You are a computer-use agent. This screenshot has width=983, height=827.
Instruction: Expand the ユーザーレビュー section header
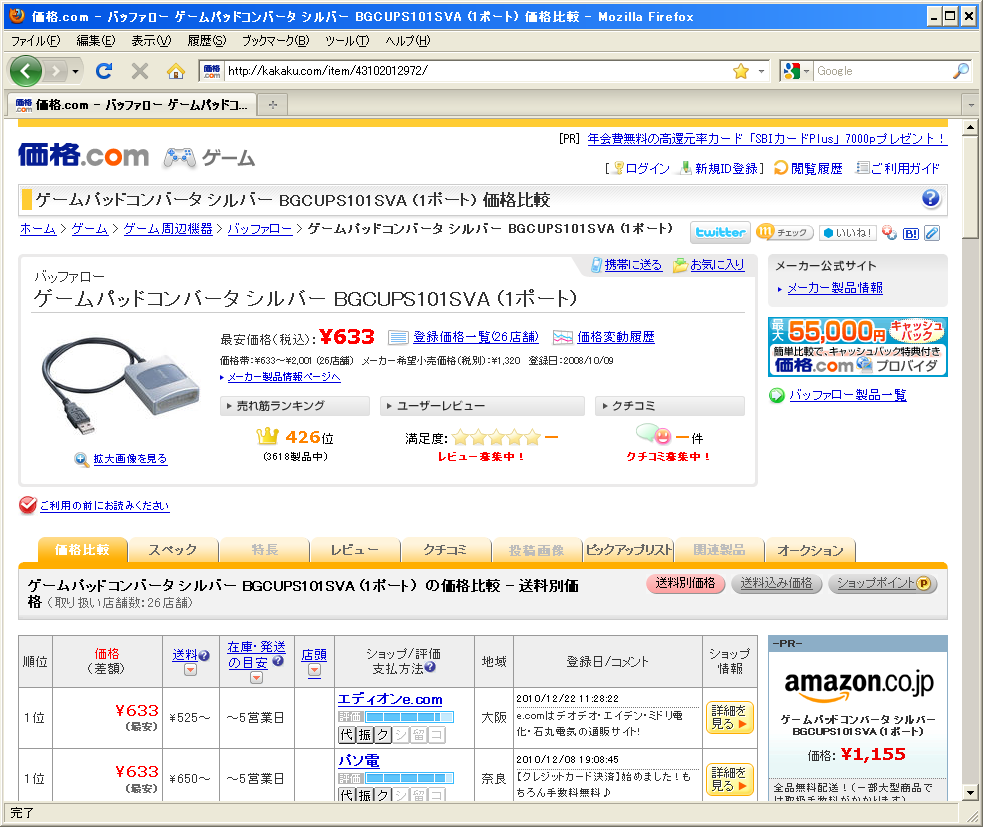click(x=482, y=406)
